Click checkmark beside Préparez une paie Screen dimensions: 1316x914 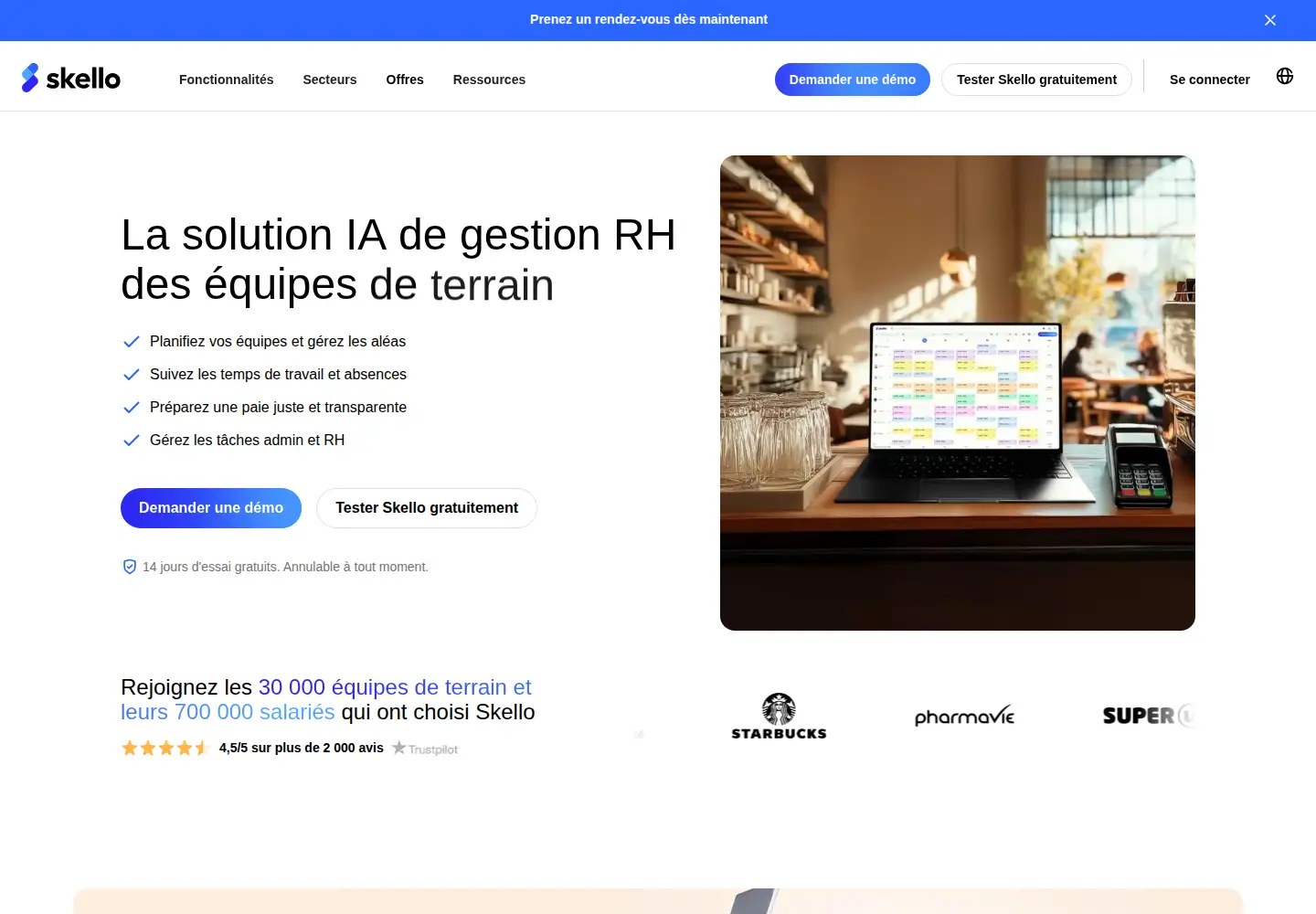[x=131, y=408]
